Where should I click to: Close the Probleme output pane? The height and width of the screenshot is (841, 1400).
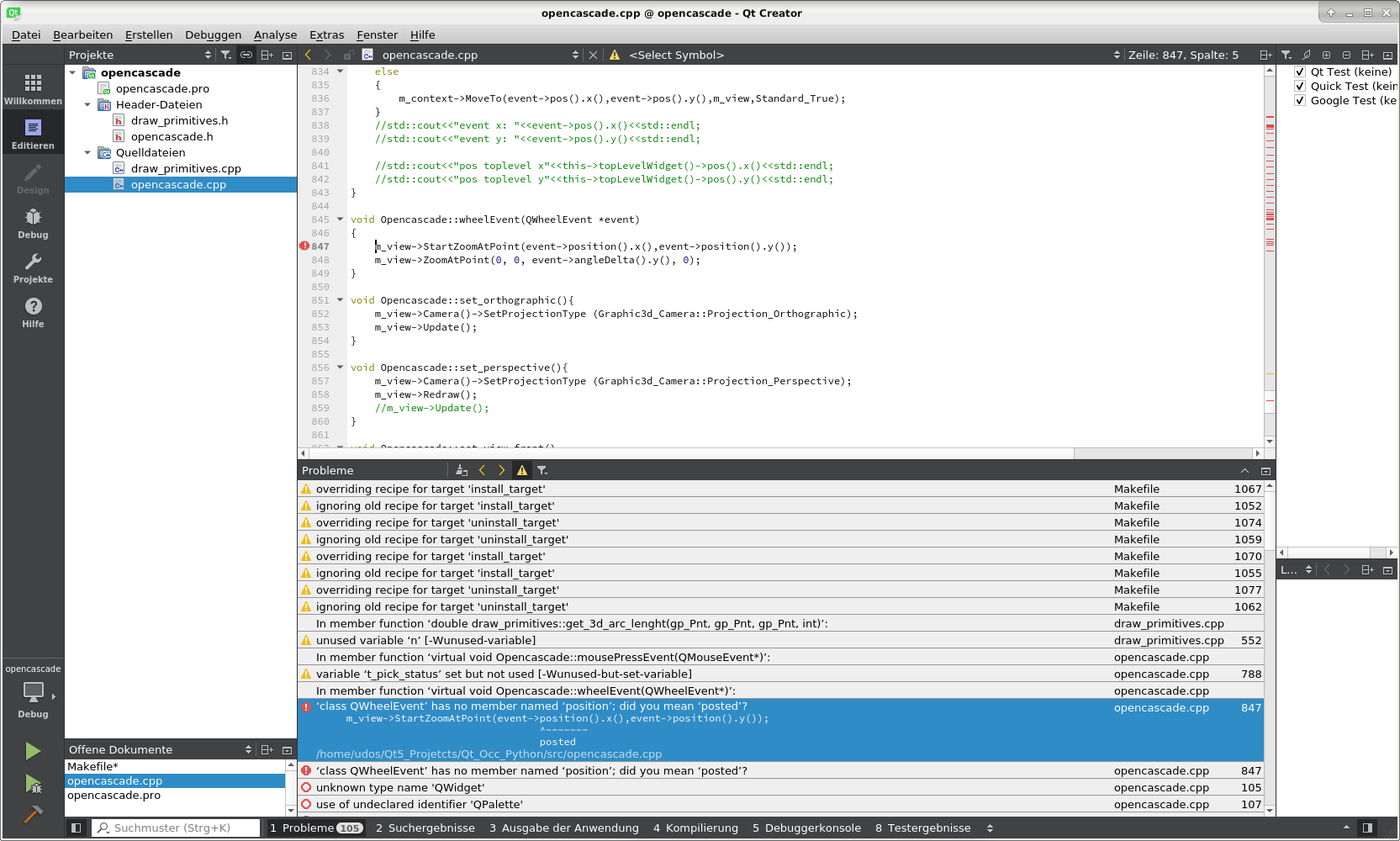pos(1265,471)
